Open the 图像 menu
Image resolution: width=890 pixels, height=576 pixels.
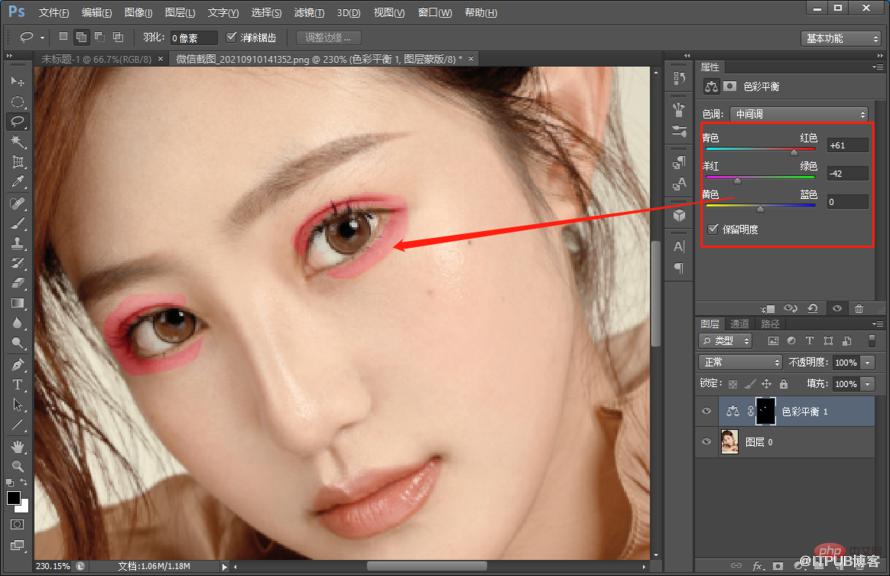[138, 12]
